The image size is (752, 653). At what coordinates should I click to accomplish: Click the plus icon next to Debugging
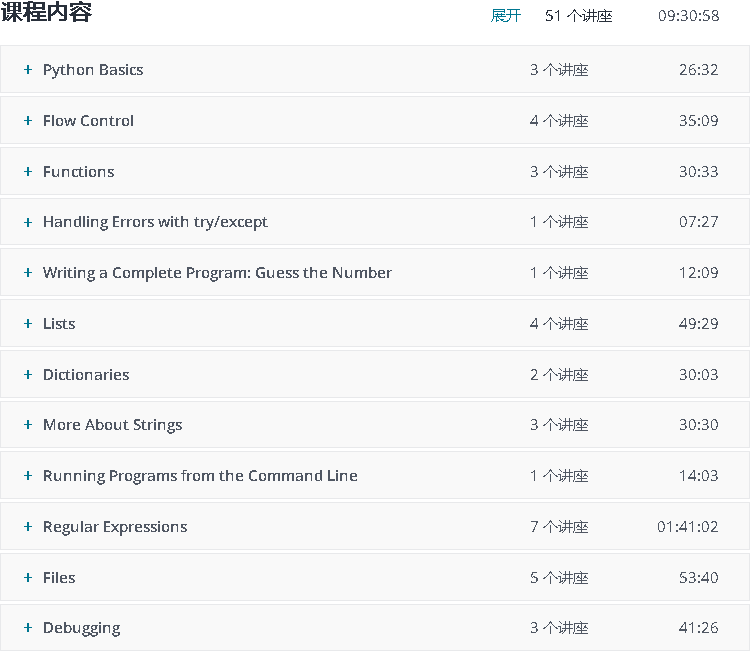pyautogui.click(x=28, y=628)
